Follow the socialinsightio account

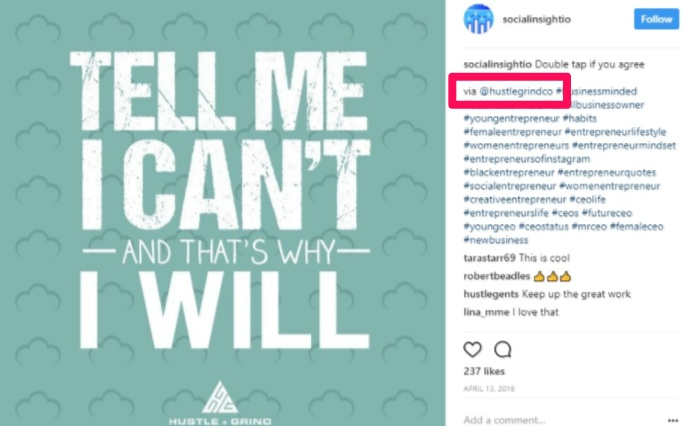tap(656, 19)
